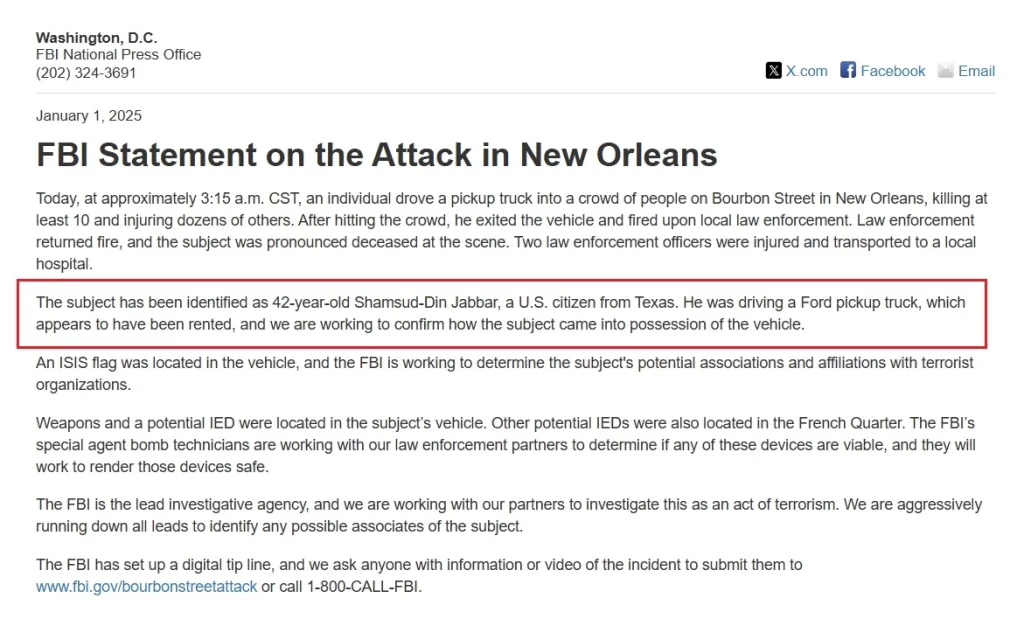Click the FBI Statement headline
The image size is (1024, 619).
(x=376, y=155)
